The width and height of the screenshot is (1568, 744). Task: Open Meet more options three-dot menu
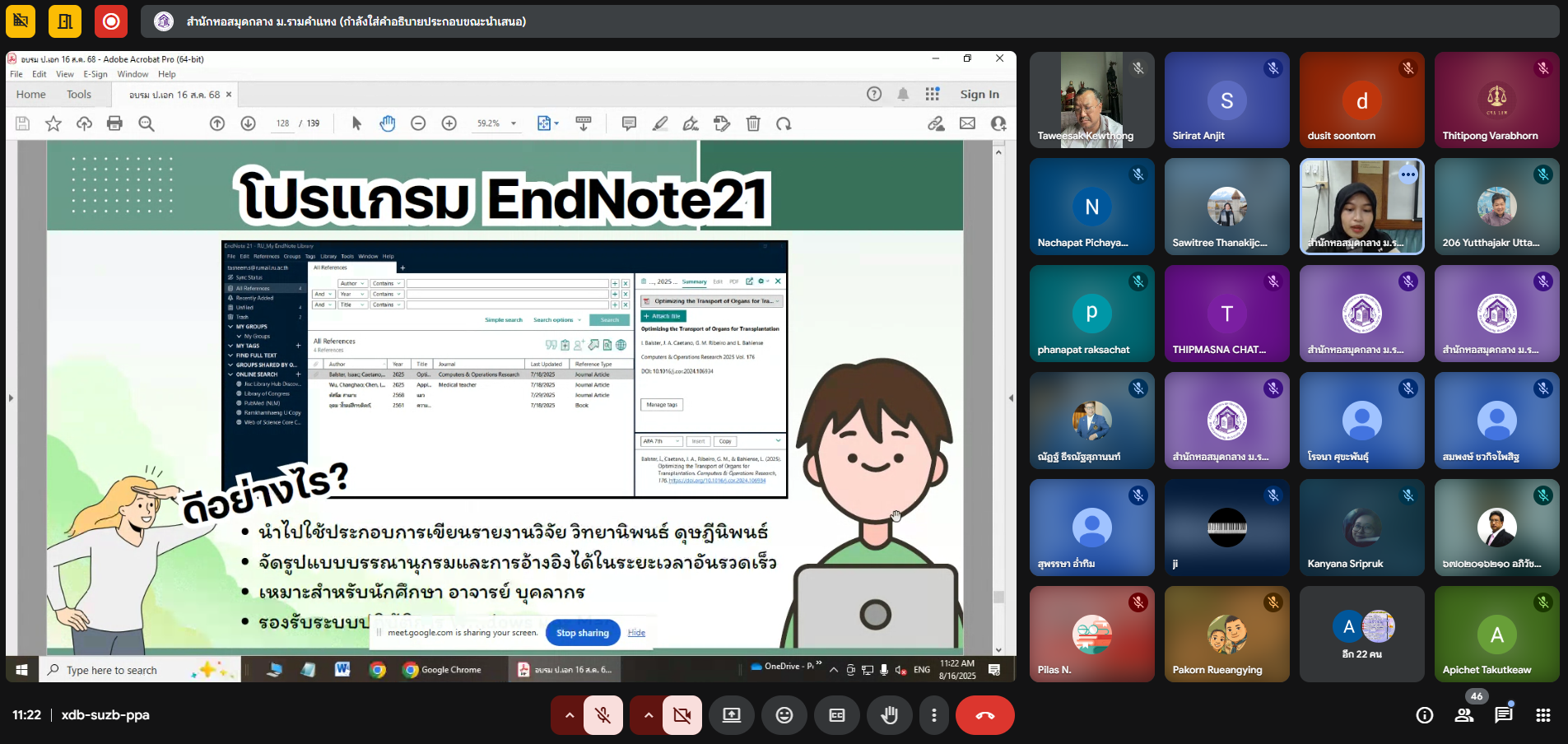[x=933, y=715]
